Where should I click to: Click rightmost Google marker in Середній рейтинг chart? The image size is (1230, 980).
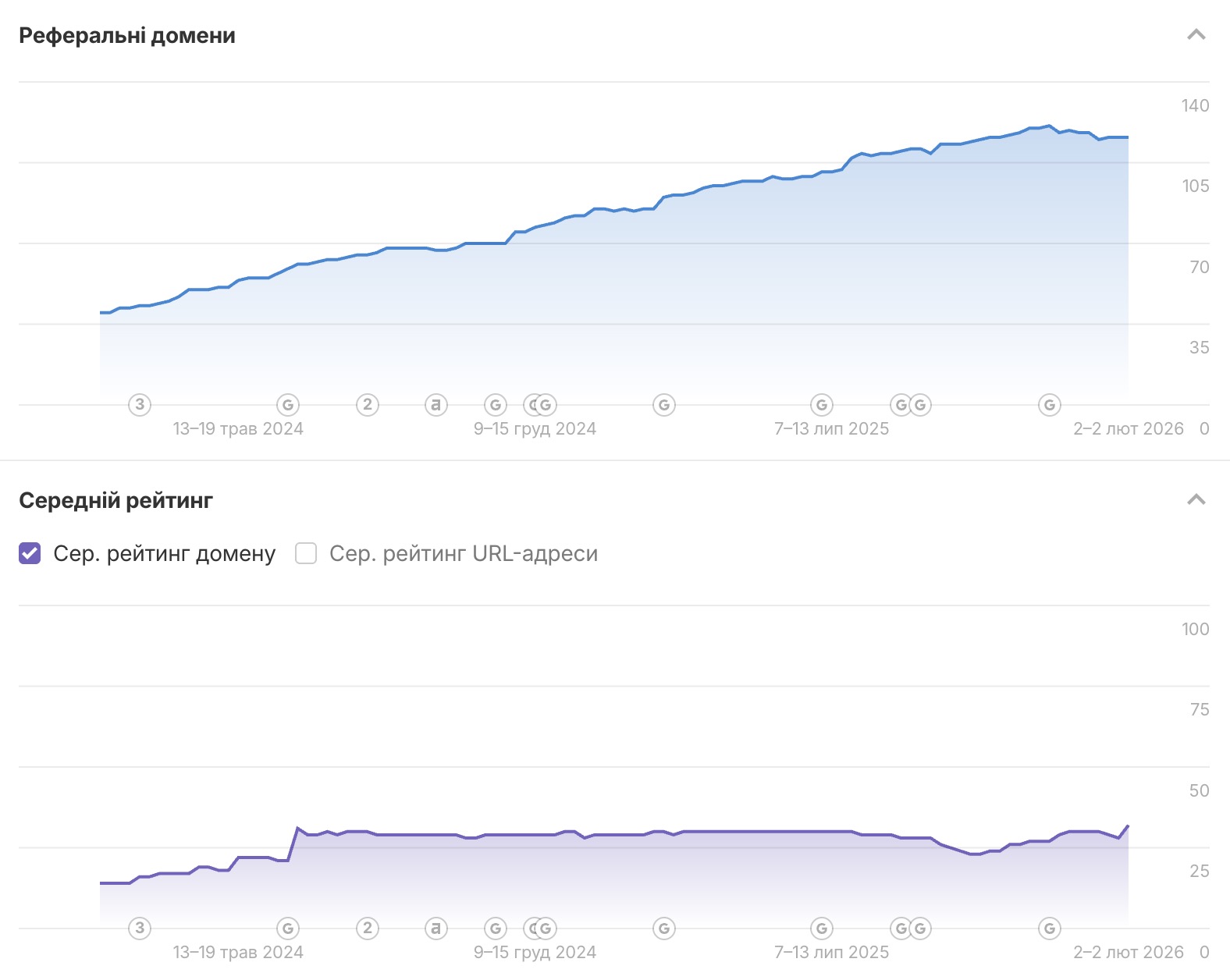[x=1050, y=929]
